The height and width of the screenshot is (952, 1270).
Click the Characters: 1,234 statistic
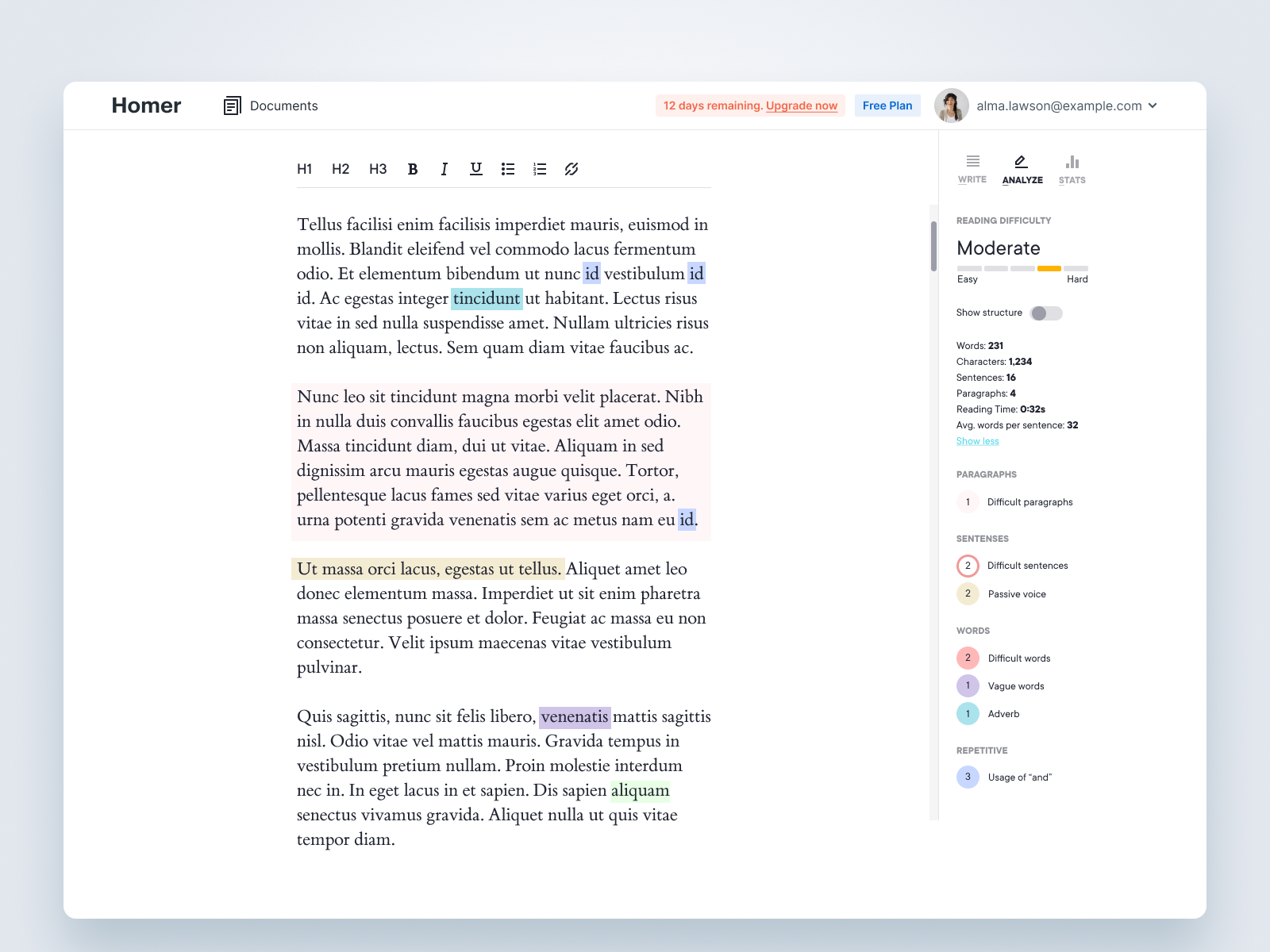[x=994, y=362]
